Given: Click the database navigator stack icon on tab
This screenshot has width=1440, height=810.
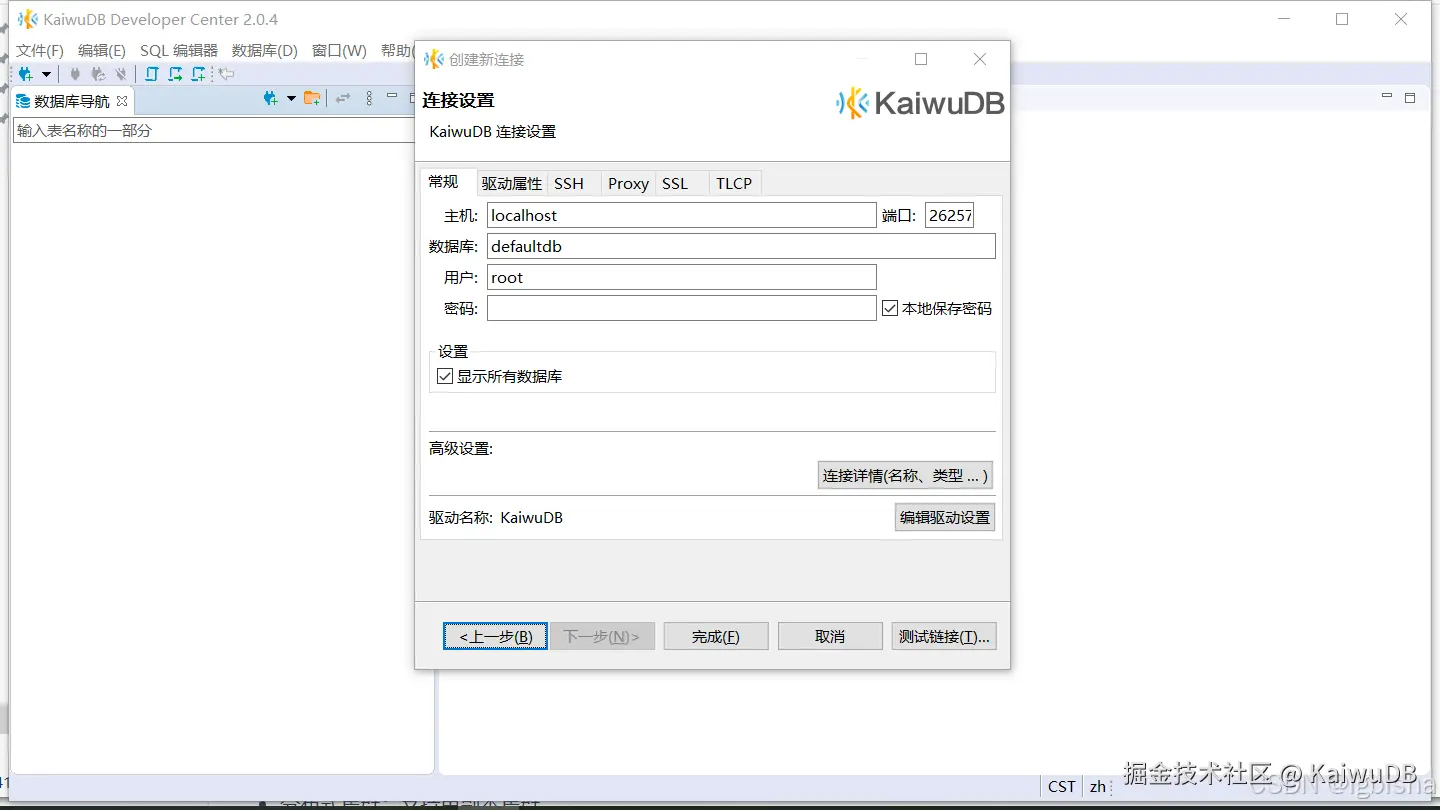Looking at the screenshot, I should click(x=23, y=101).
